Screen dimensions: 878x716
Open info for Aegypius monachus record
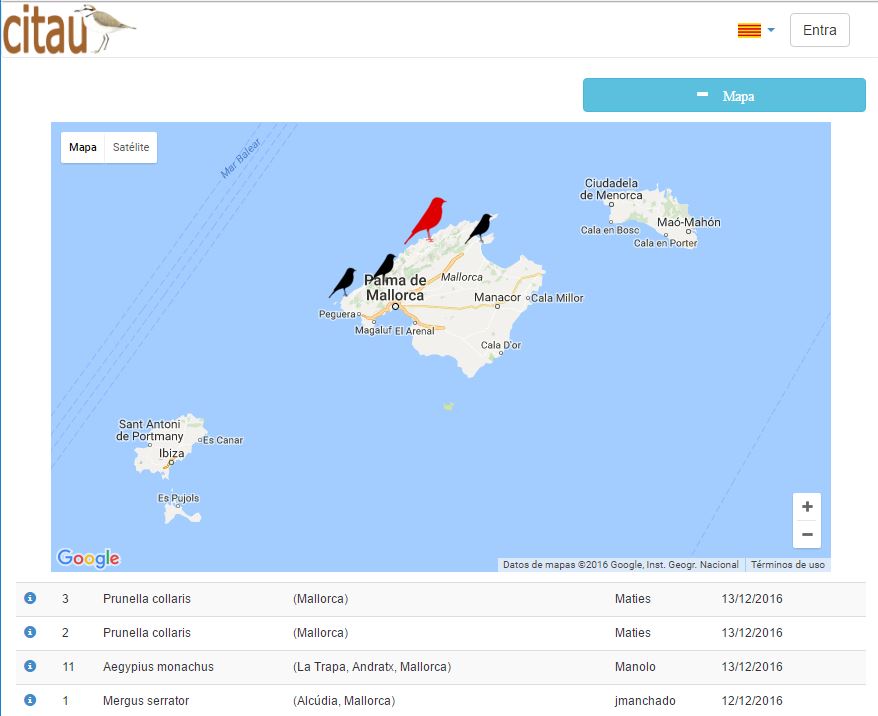pyautogui.click(x=30, y=666)
